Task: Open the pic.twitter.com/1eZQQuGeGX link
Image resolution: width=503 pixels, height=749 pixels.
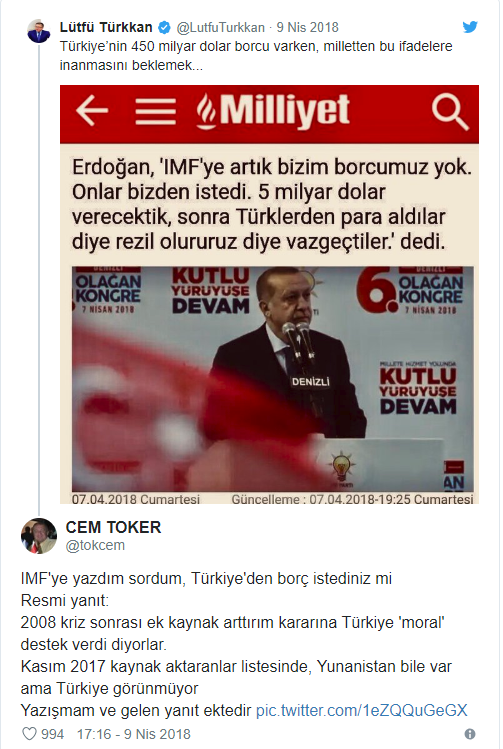Action: (362, 710)
